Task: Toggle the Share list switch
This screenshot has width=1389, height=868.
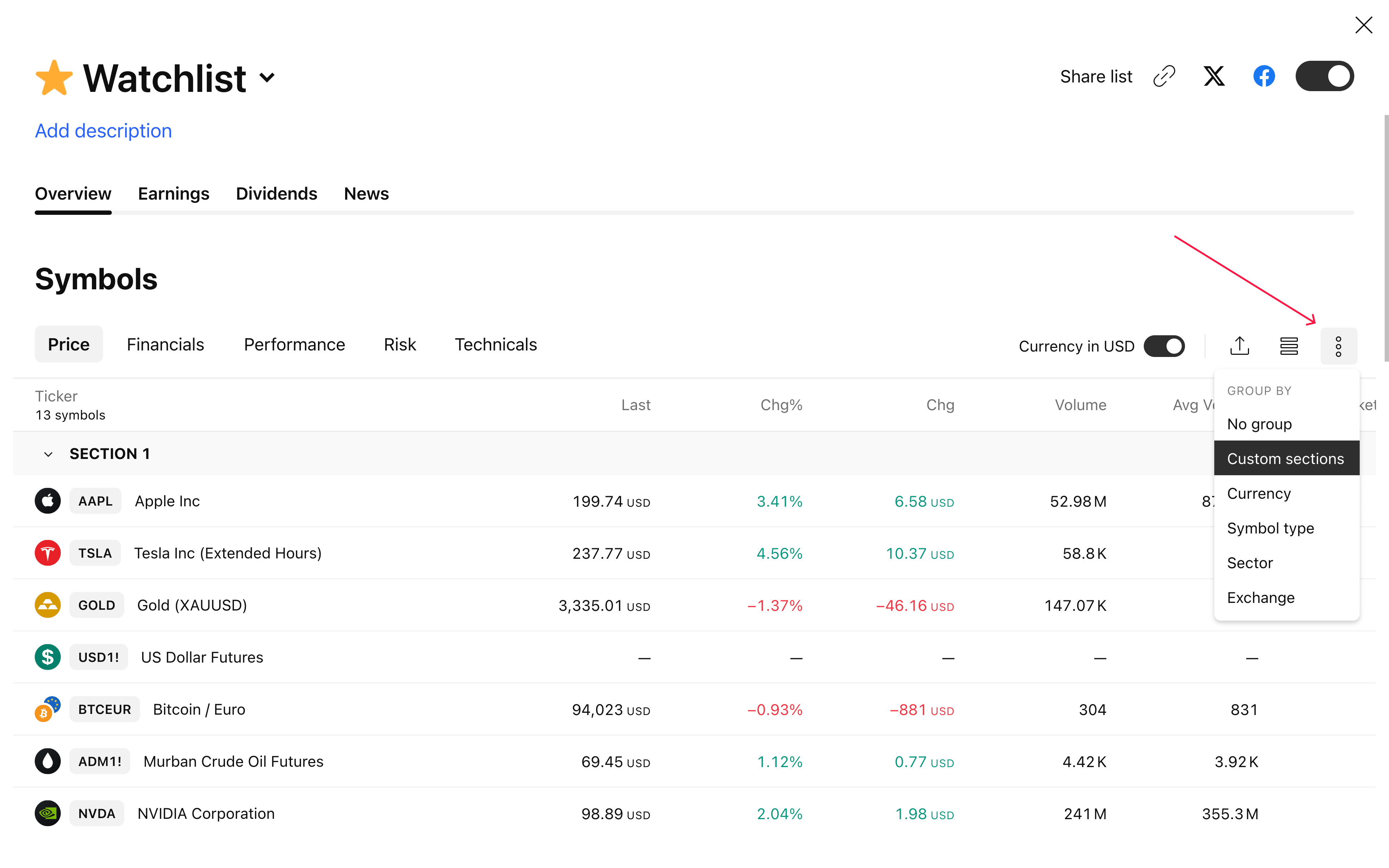Action: tap(1324, 76)
